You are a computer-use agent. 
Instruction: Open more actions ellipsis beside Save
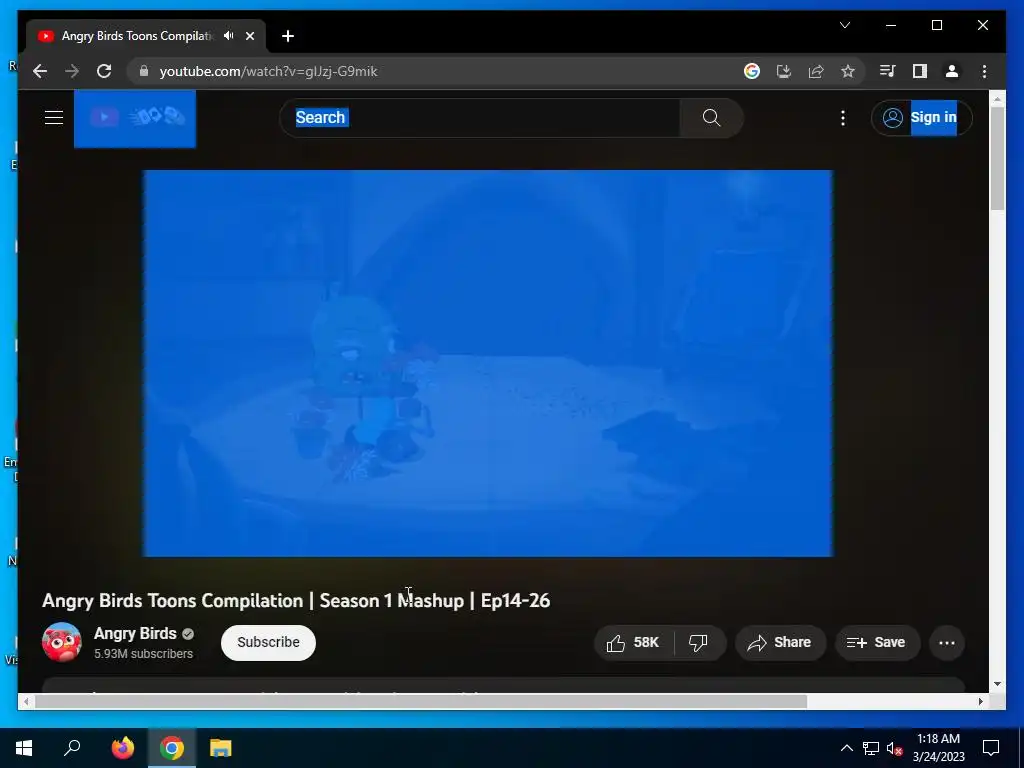point(946,643)
